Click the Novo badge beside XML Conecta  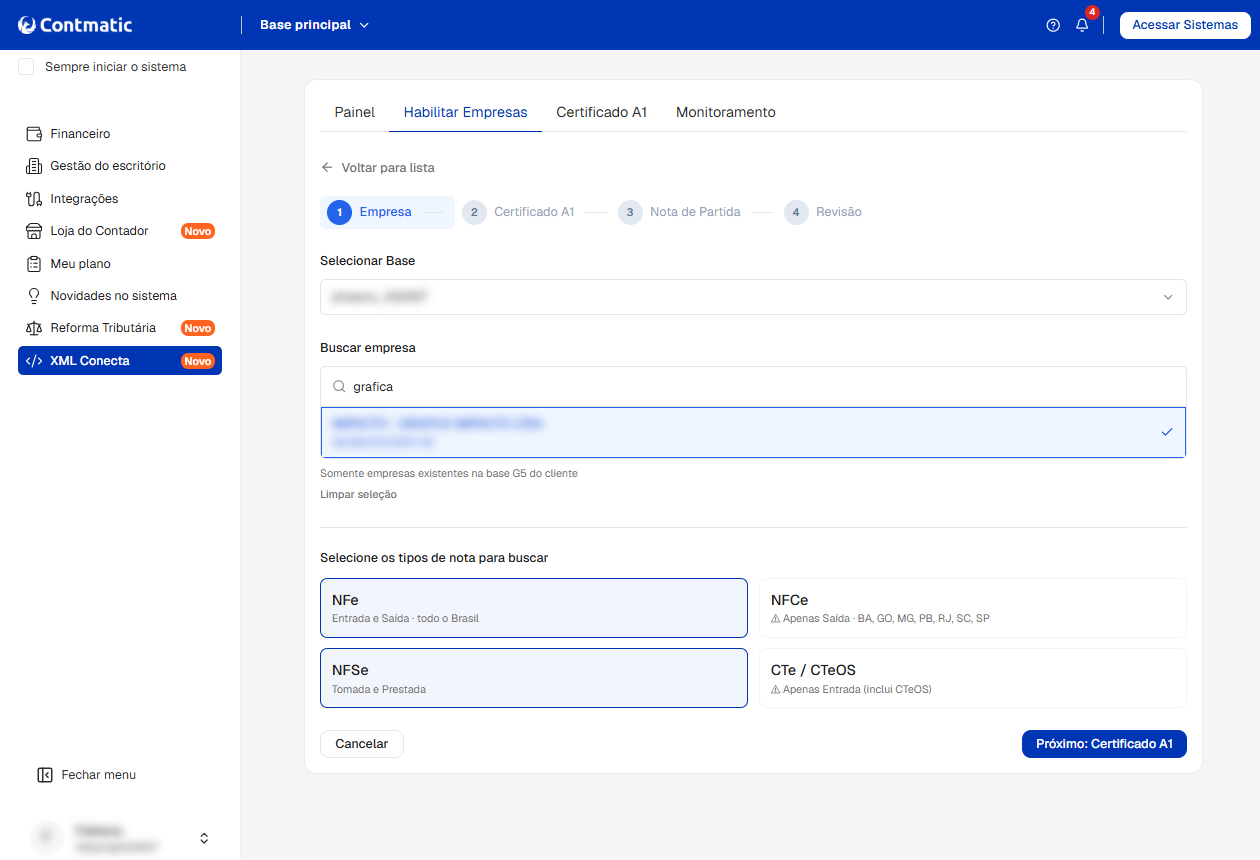point(198,361)
